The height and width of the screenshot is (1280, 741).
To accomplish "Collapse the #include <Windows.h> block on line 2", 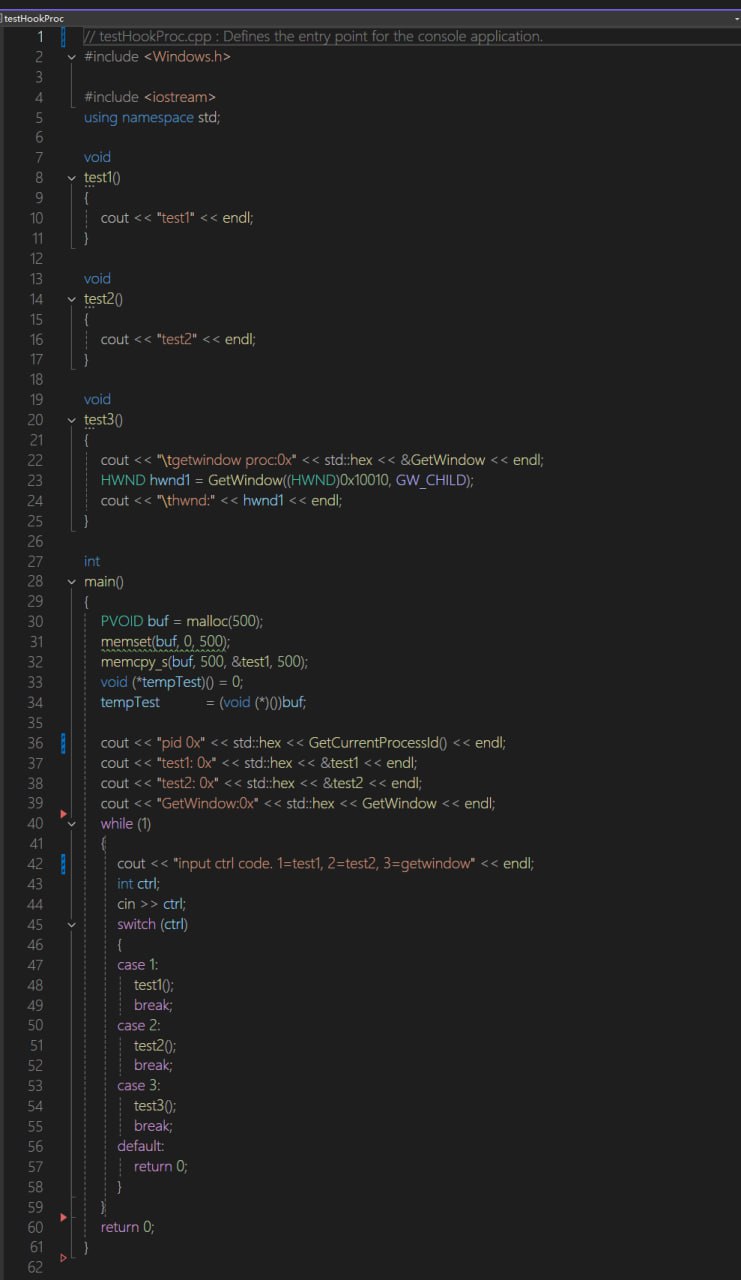I will [71, 57].
